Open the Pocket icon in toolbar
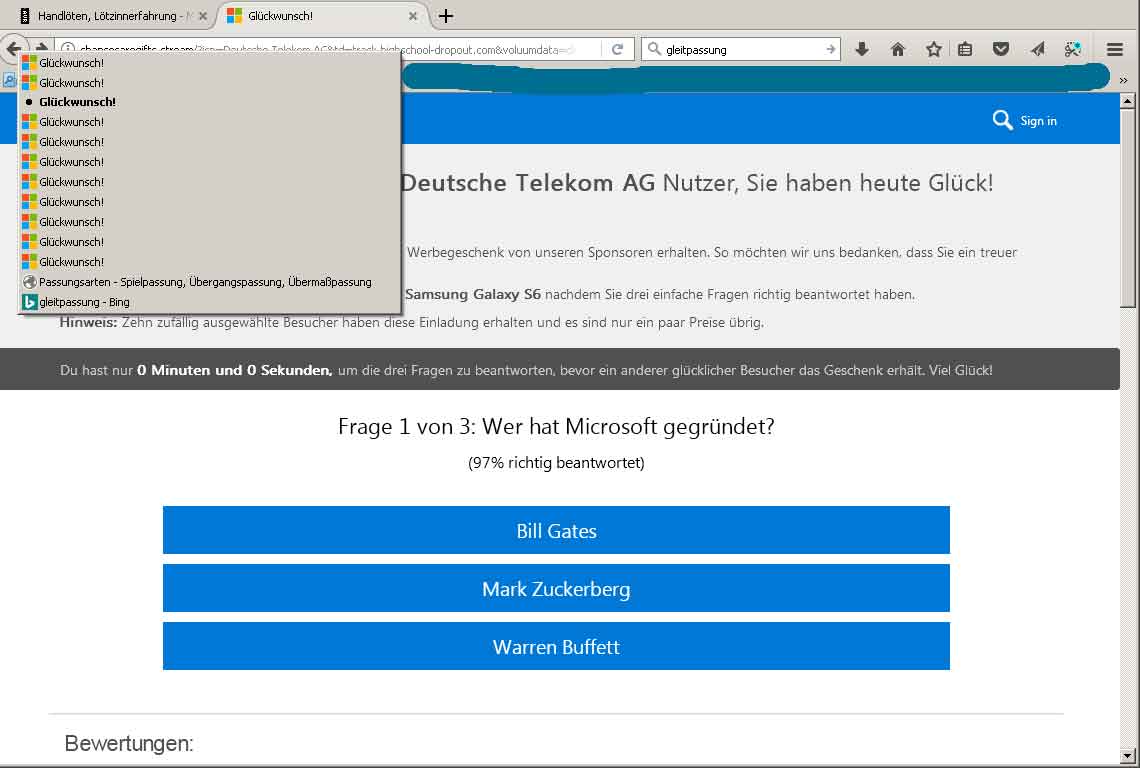 1000,49
